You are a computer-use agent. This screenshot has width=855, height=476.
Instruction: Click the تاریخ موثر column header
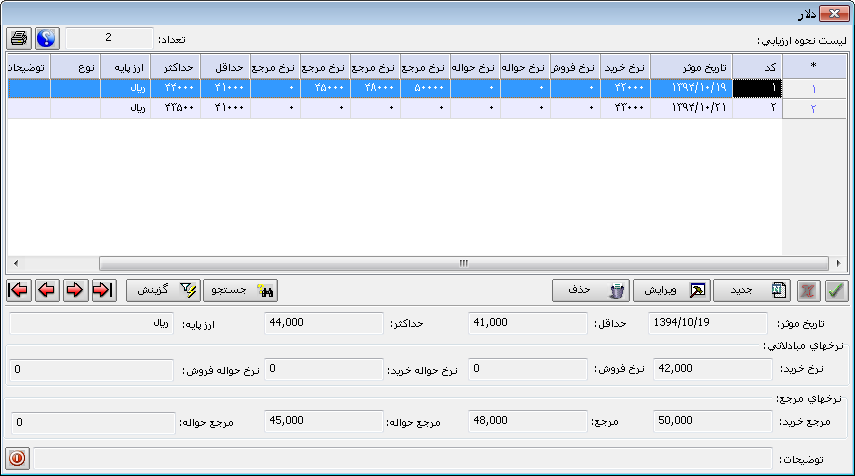click(x=691, y=67)
